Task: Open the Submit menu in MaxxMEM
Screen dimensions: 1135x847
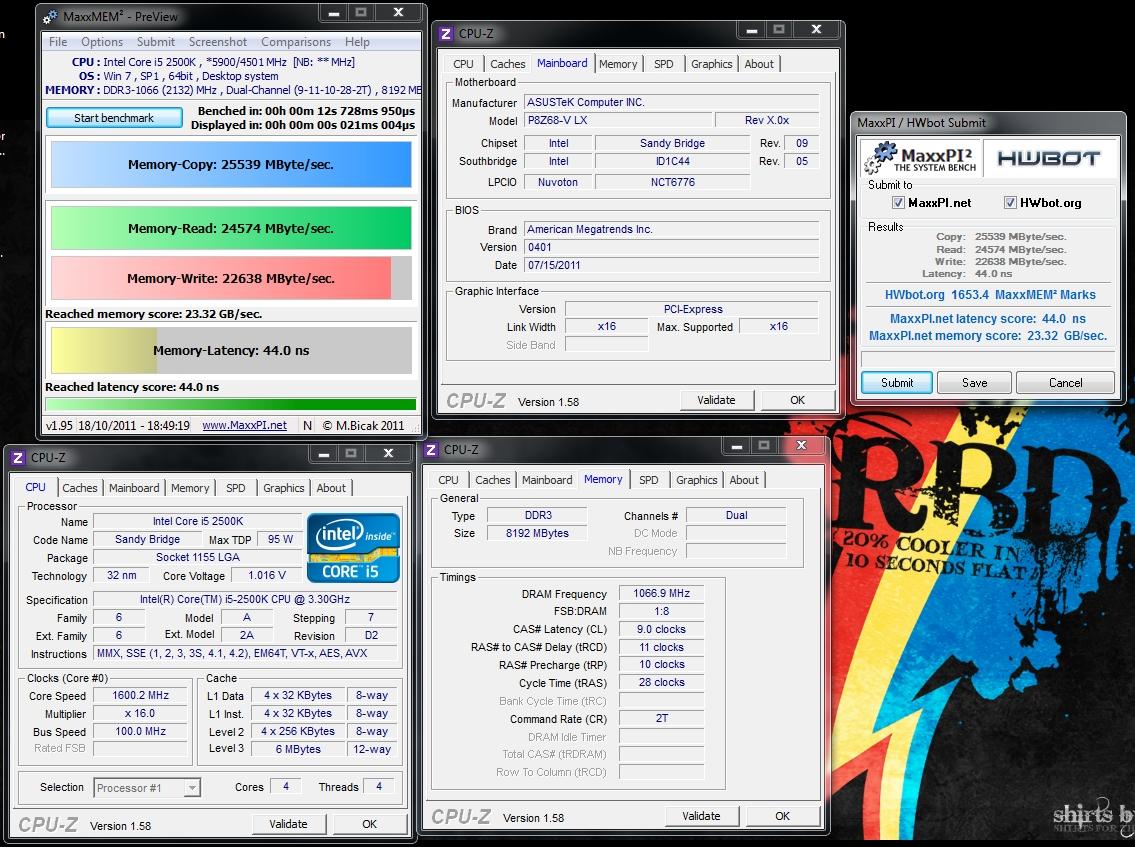Action: [156, 42]
